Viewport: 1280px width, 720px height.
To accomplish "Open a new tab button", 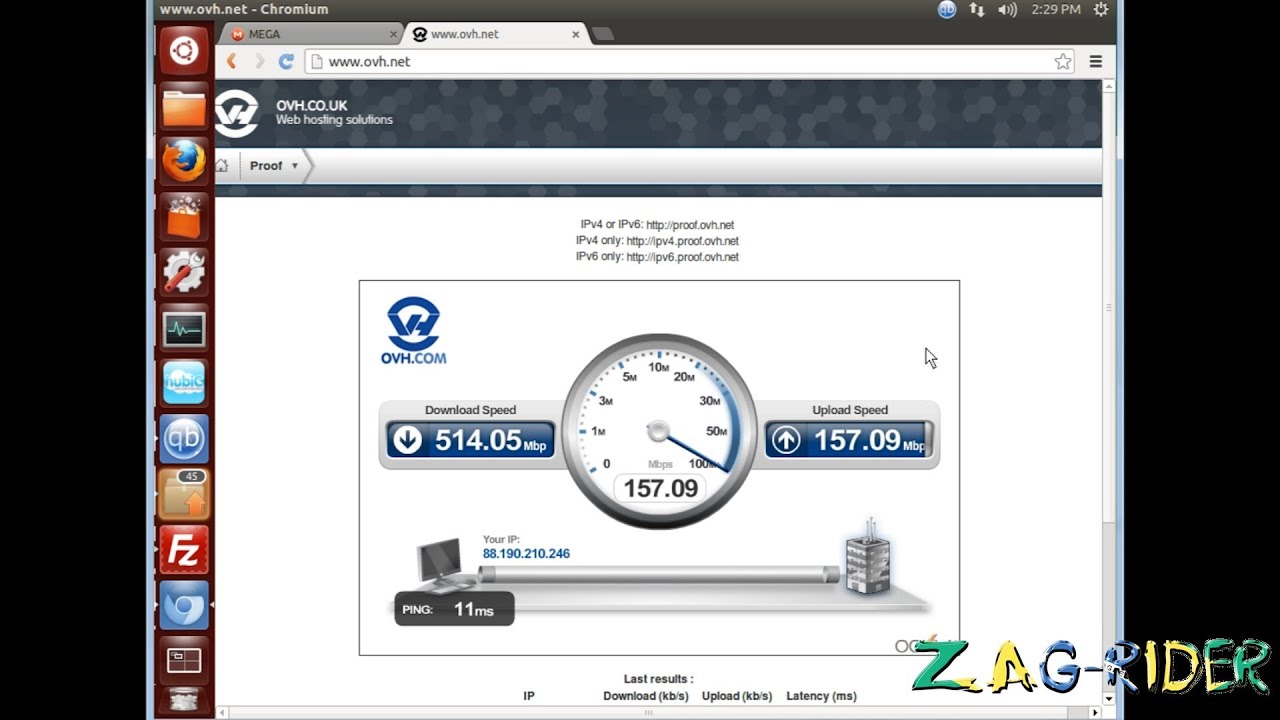I will 602,35.
